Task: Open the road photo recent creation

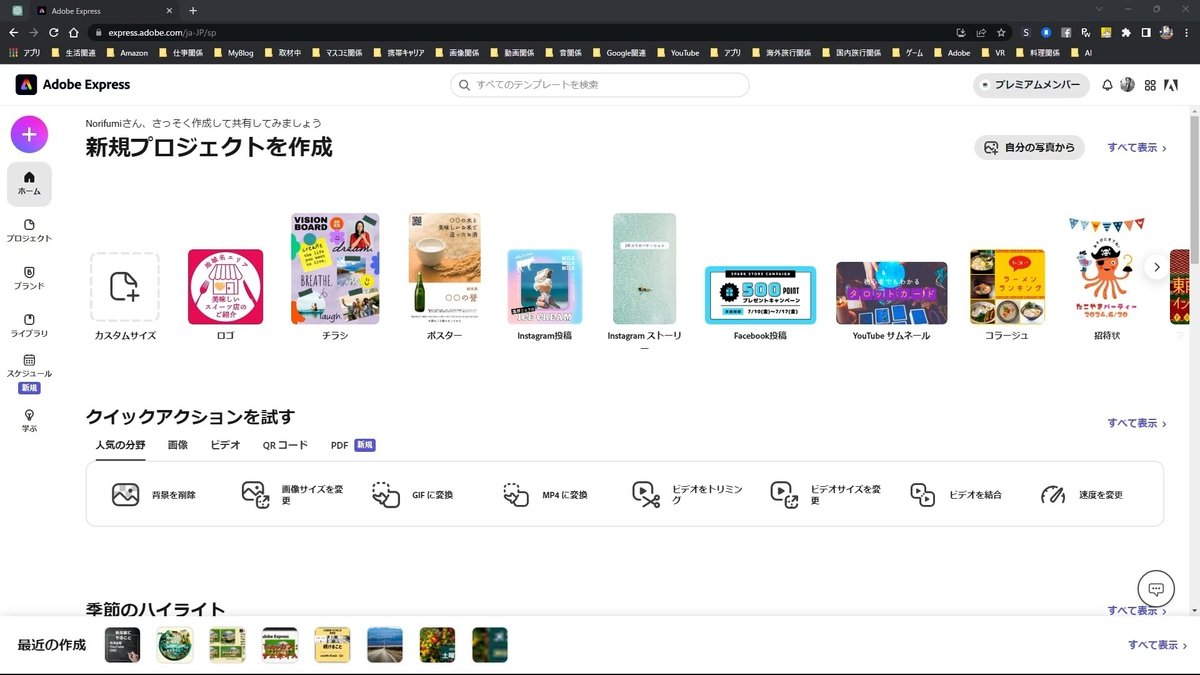Action: tap(385, 645)
